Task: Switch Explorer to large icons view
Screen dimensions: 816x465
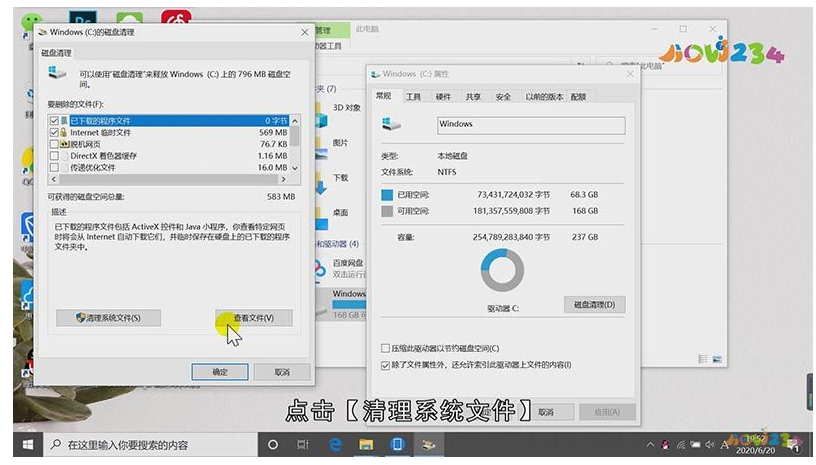Action: [717, 359]
